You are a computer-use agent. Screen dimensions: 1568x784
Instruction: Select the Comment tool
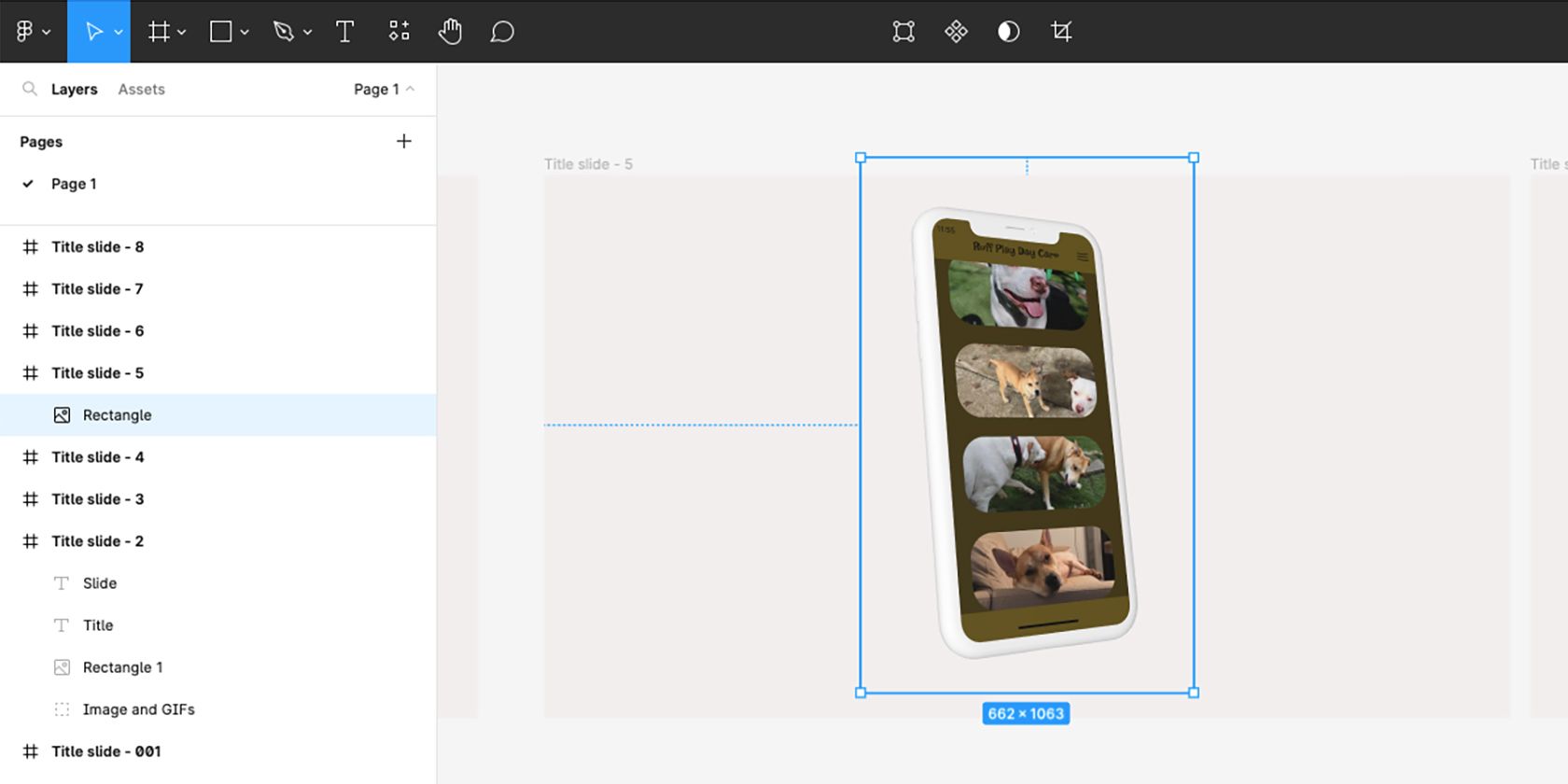502,32
